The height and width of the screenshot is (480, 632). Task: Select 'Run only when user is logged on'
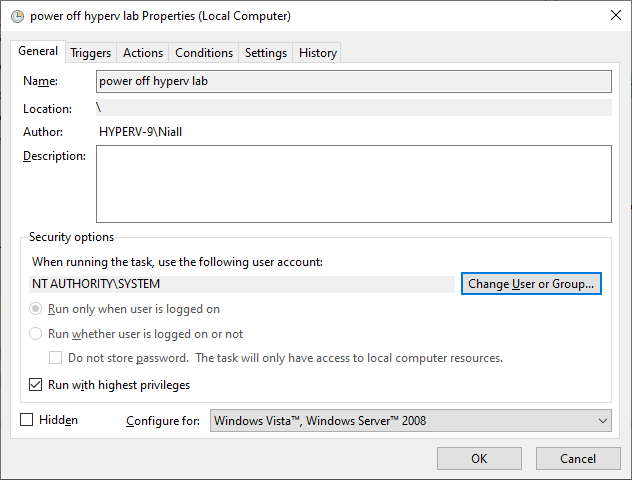[x=125, y=309]
